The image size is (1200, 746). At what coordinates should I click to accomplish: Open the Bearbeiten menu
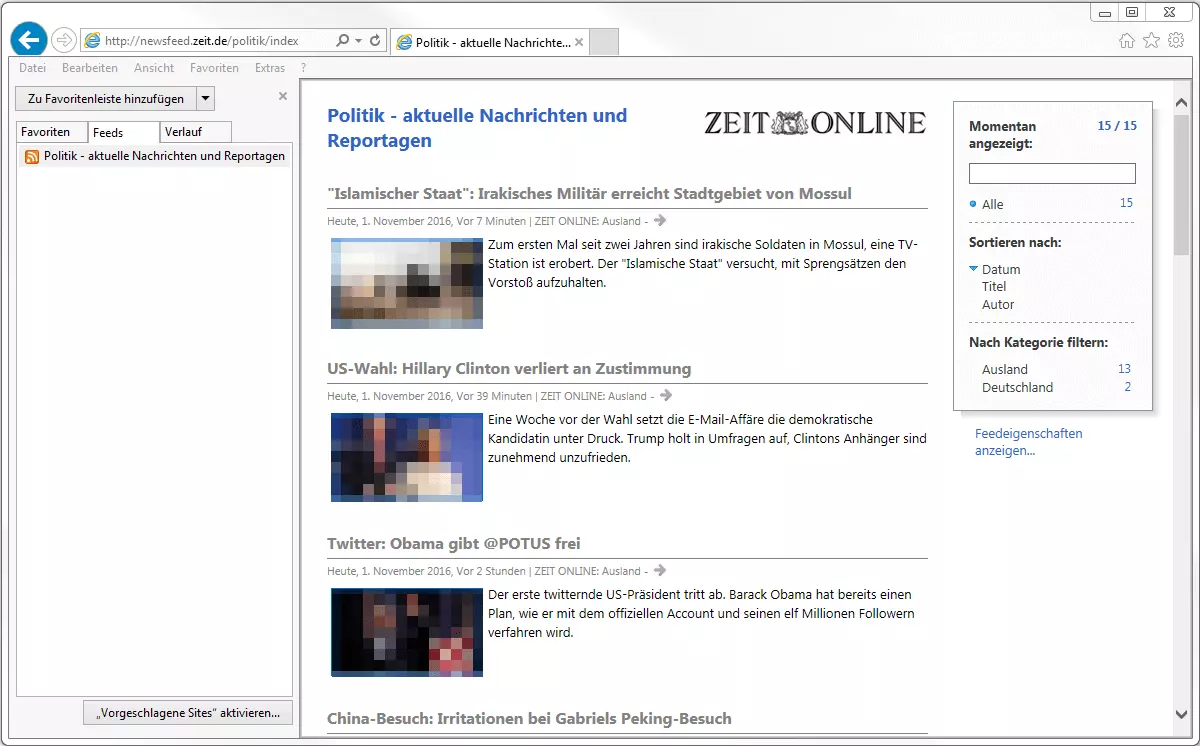point(90,68)
